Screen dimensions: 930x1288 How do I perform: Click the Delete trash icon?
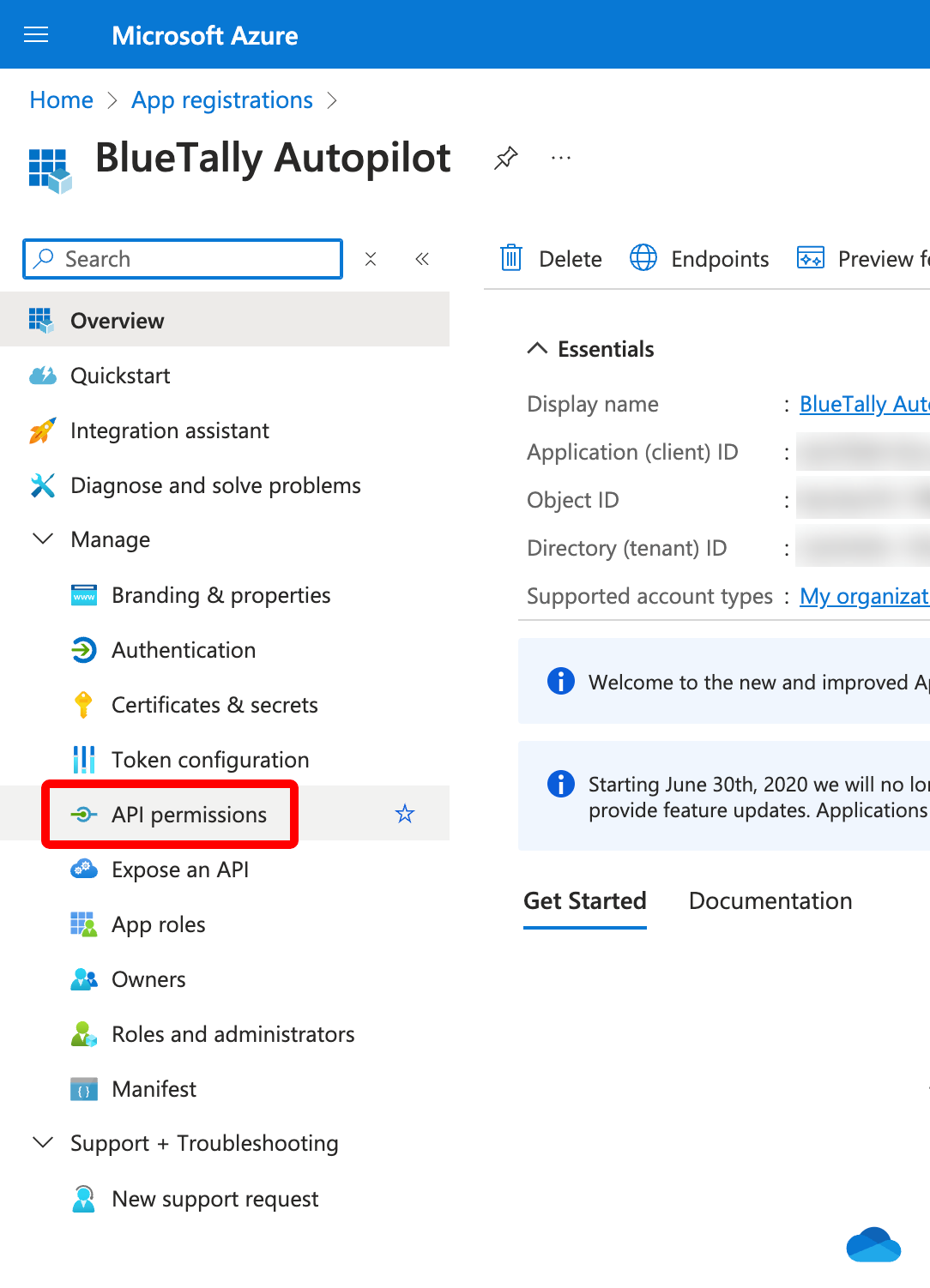coord(511,257)
